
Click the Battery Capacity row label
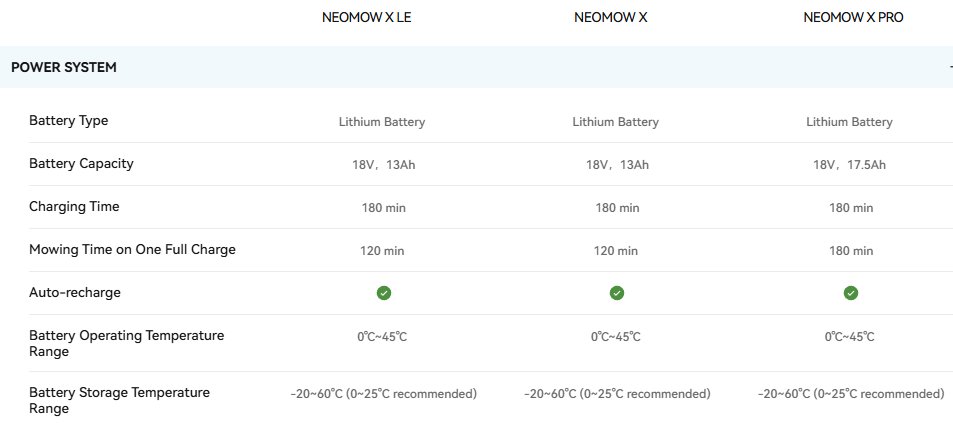(x=81, y=164)
